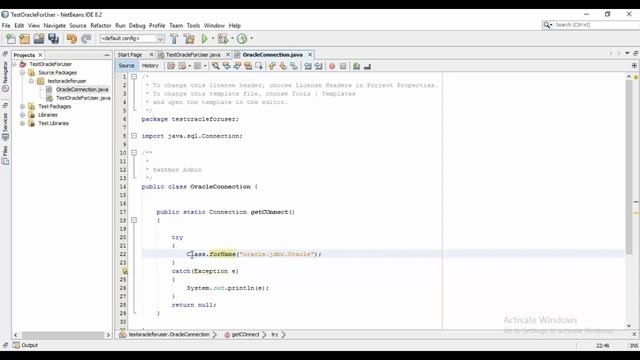Click the Clean and Build Project icon

(x=189, y=39)
